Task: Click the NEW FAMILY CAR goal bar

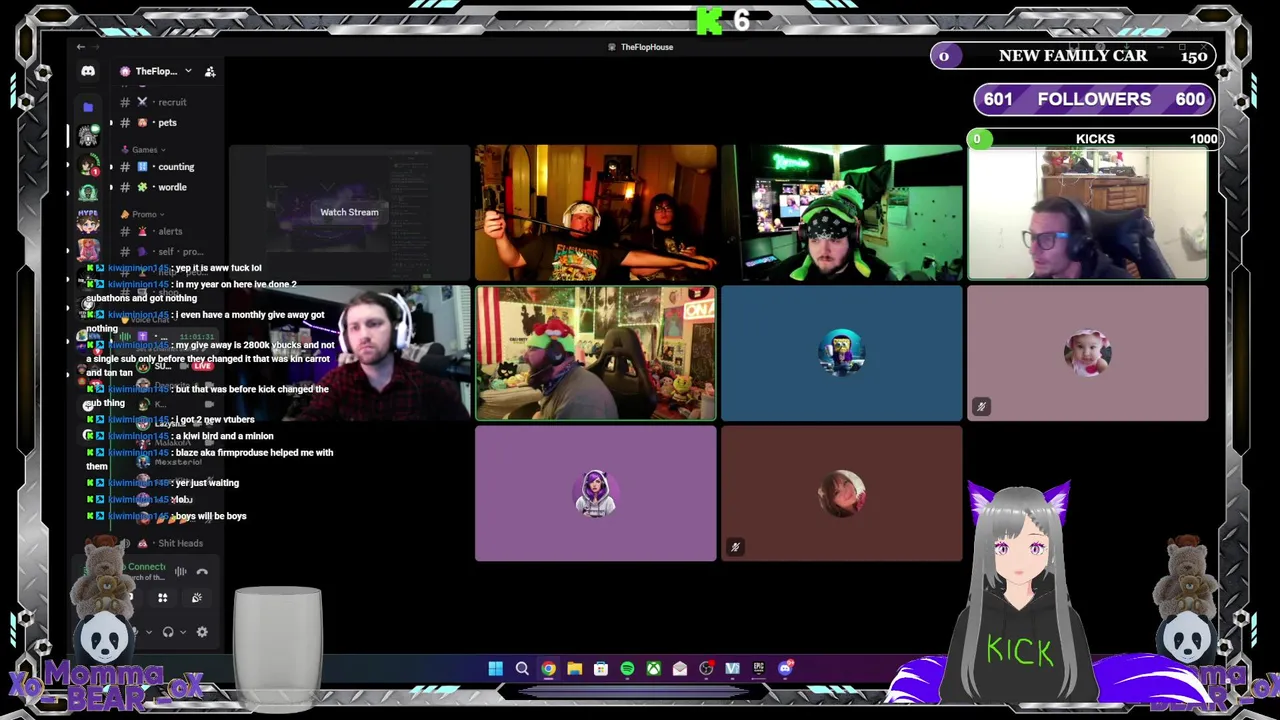Action: [1073, 56]
